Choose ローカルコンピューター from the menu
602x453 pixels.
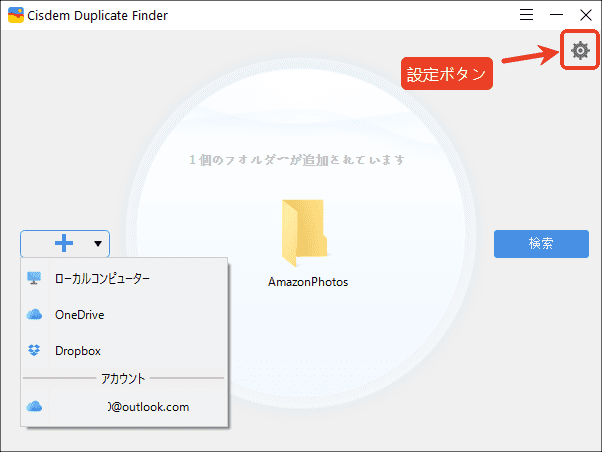click(x=124, y=278)
